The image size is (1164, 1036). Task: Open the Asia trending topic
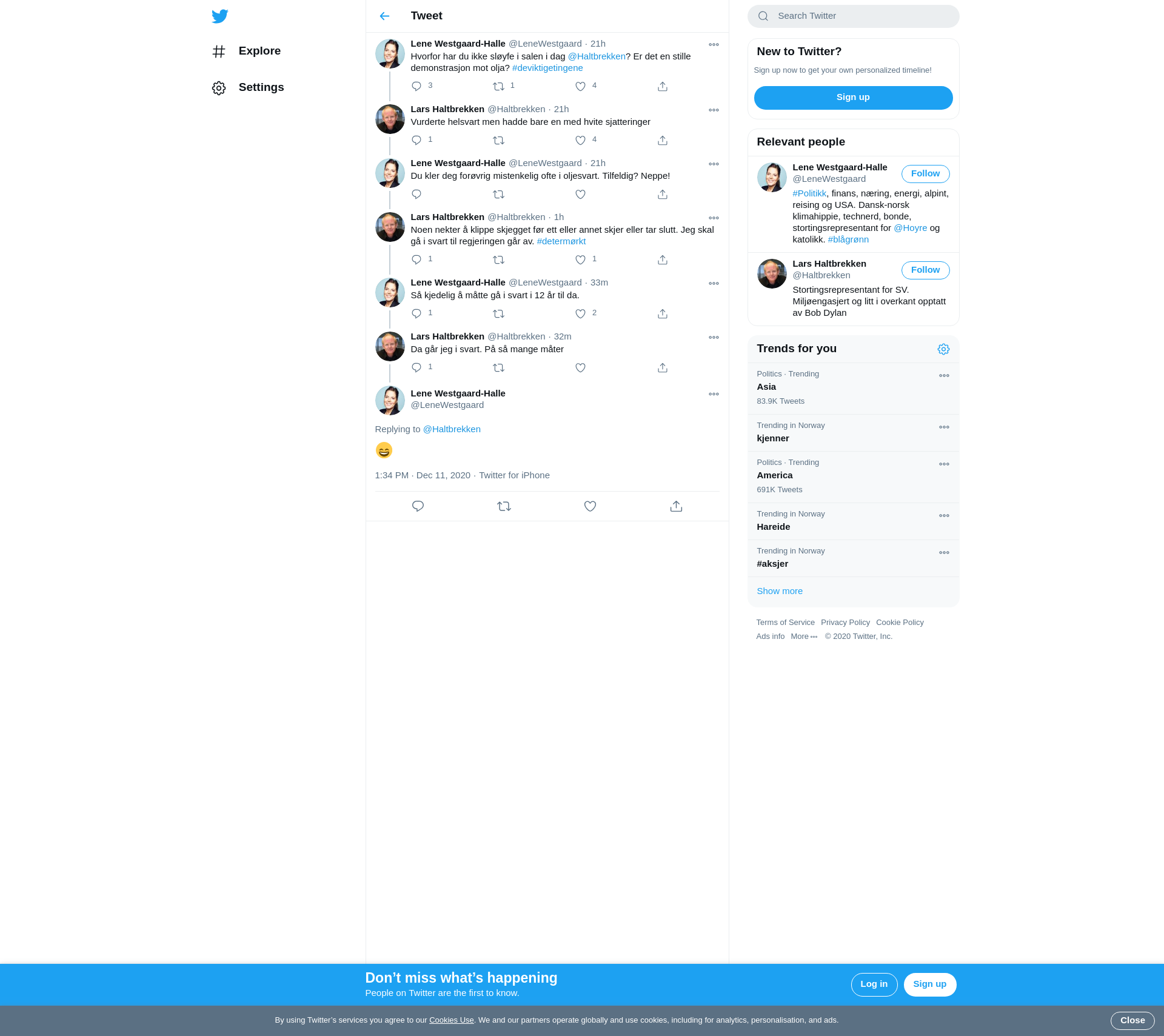coord(853,388)
